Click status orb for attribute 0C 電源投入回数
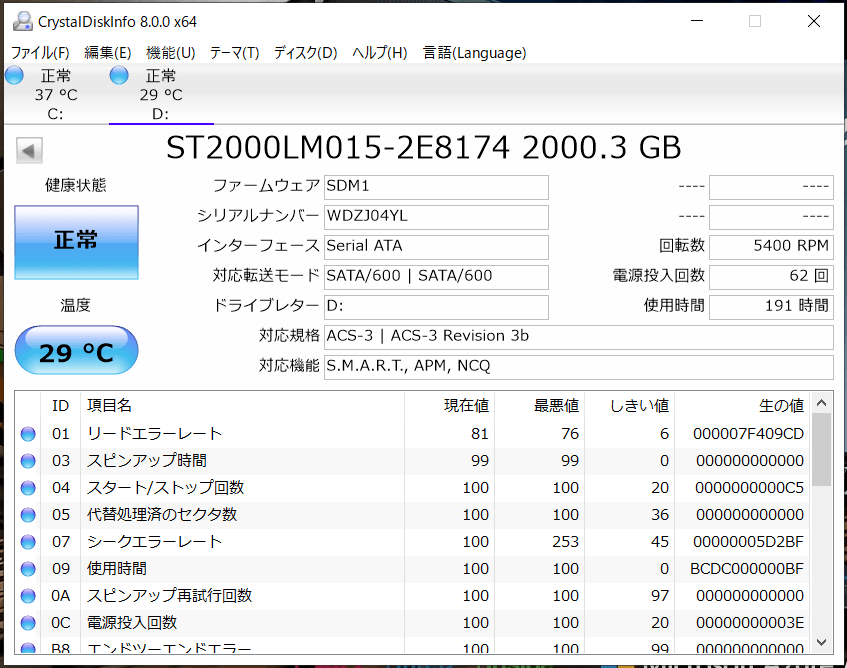Viewport: 847px width, 668px height. coord(28,623)
